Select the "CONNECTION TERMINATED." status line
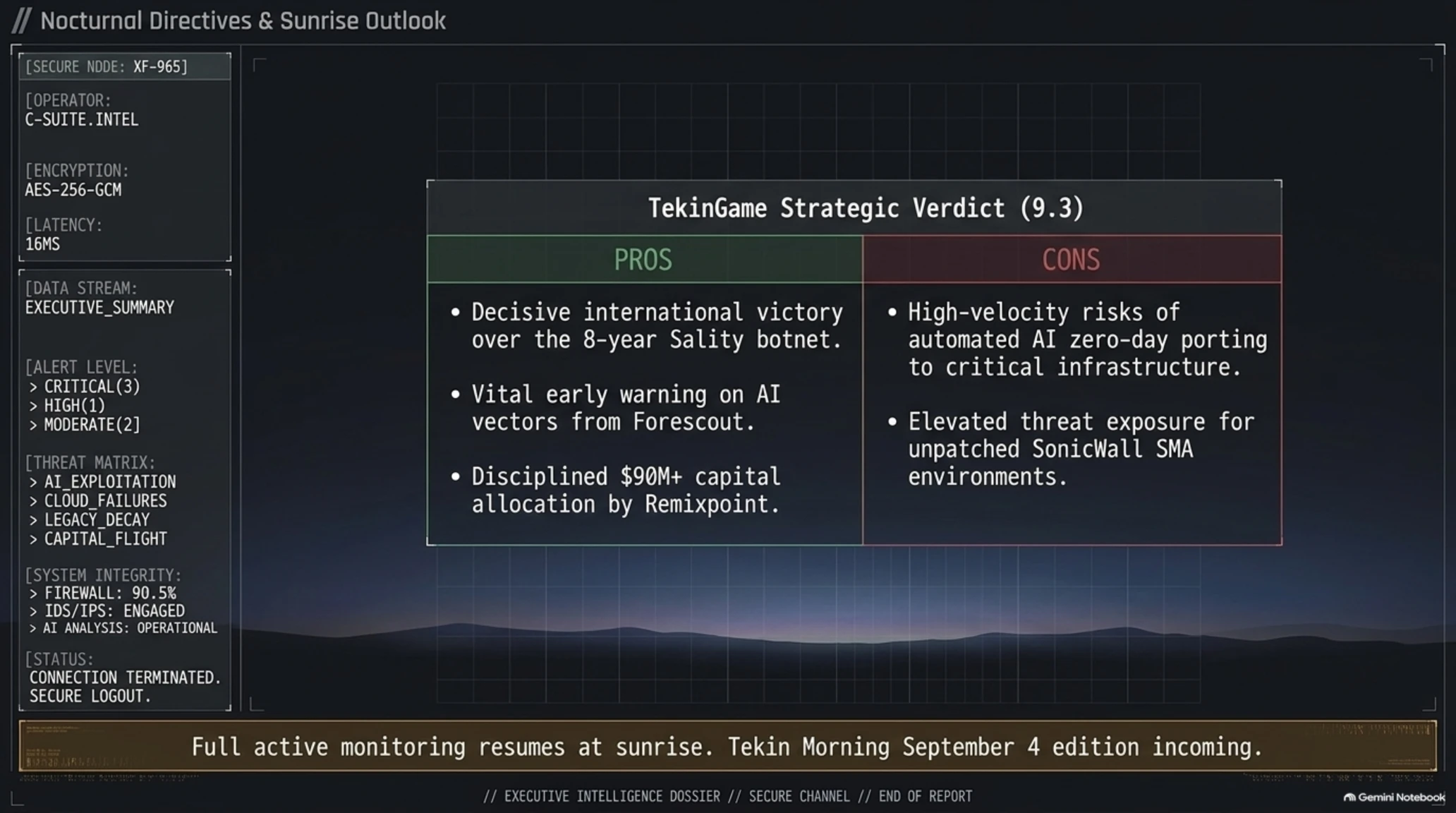This screenshot has width=1456, height=813. pos(126,678)
